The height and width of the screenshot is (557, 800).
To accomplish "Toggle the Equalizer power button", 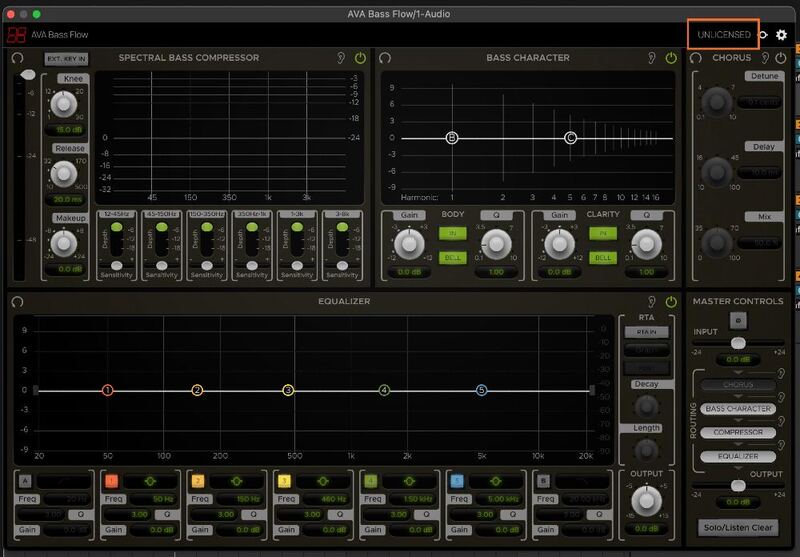I will tap(669, 300).
